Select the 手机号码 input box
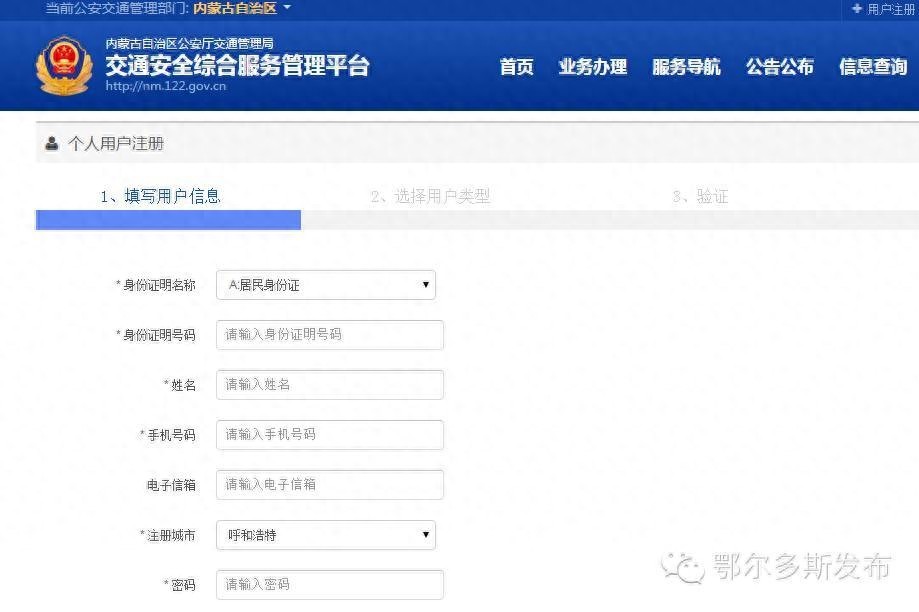The height and width of the screenshot is (612, 919). pos(329,435)
